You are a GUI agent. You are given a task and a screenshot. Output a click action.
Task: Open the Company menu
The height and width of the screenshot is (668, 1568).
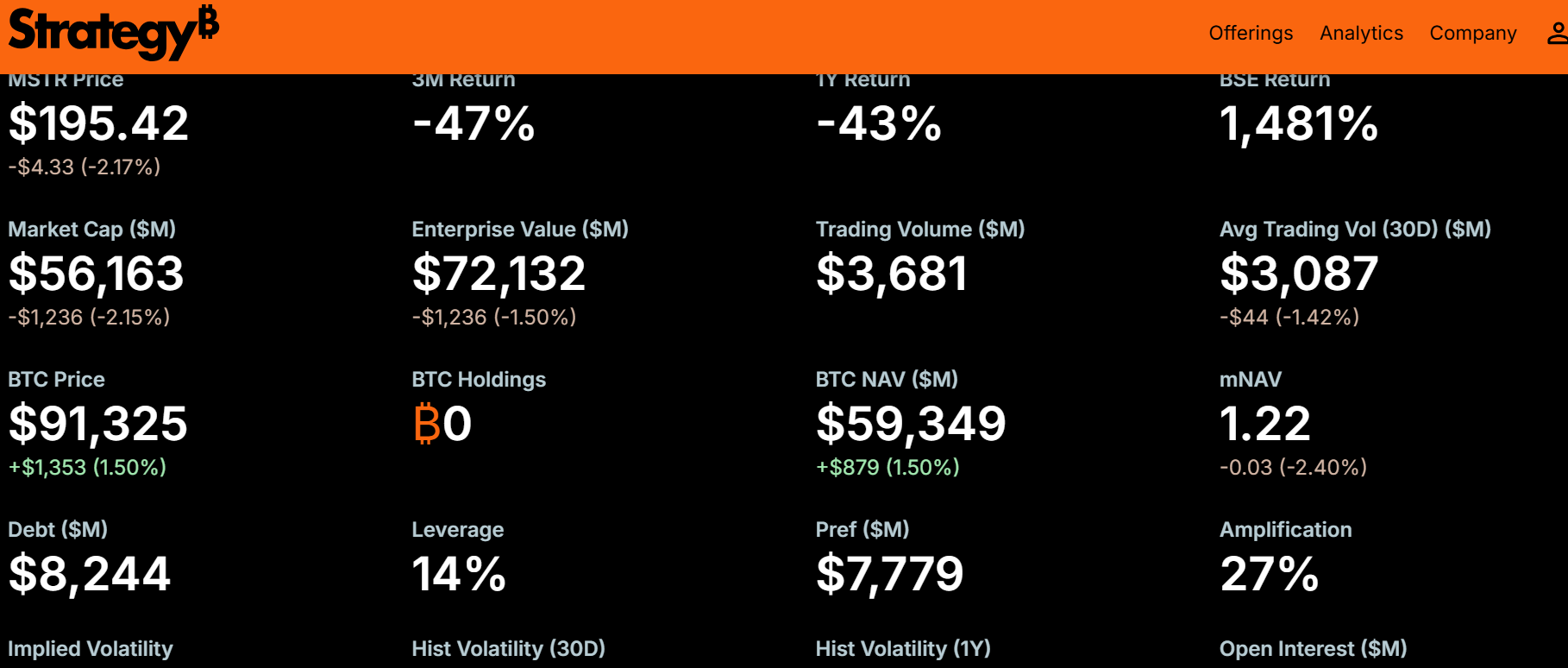click(x=1472, y=34)
